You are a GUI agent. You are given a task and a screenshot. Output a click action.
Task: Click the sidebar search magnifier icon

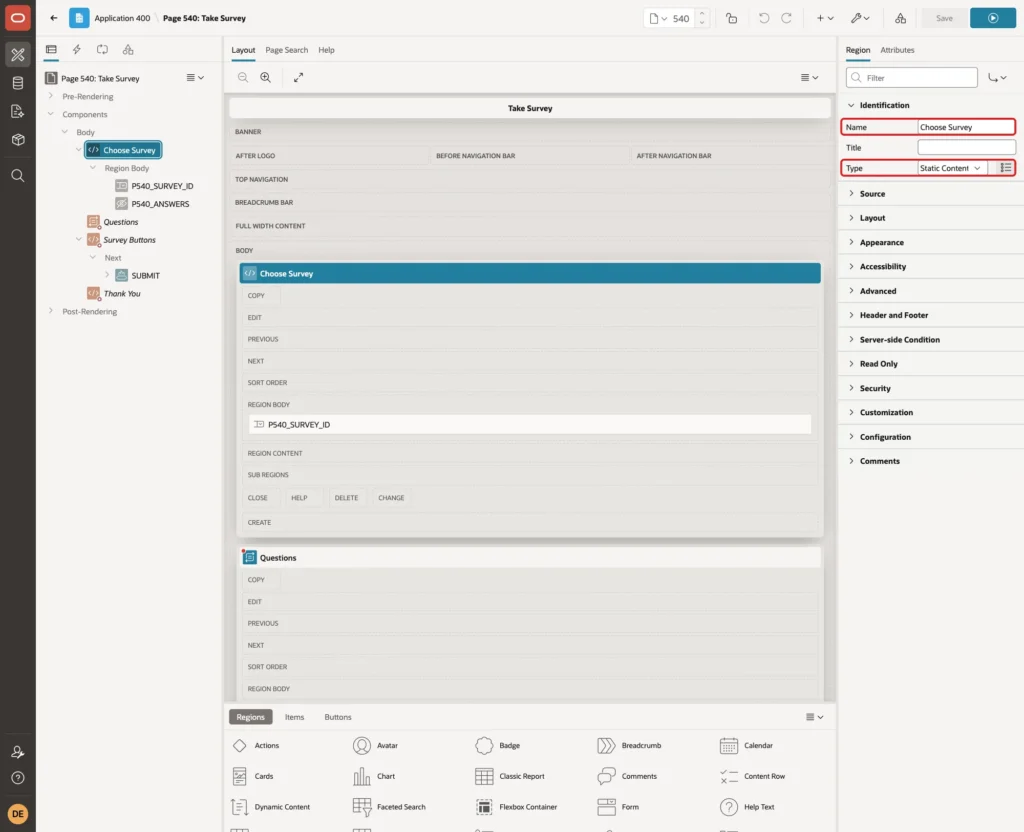pos(18,176)
